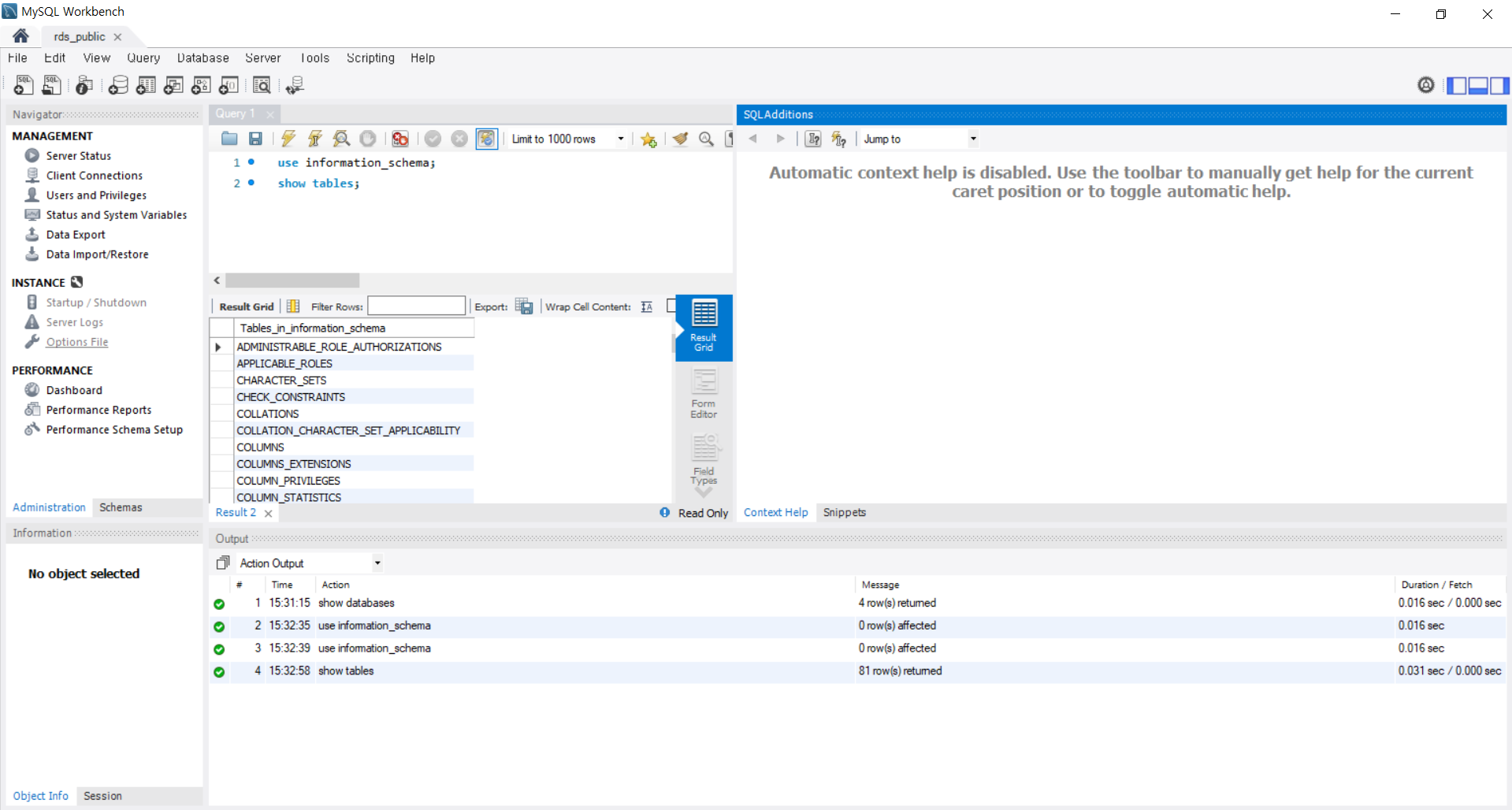Viewport: 1512px width, 810px height.
Task: Open the Query menu
Action: (x=143, y=58)
